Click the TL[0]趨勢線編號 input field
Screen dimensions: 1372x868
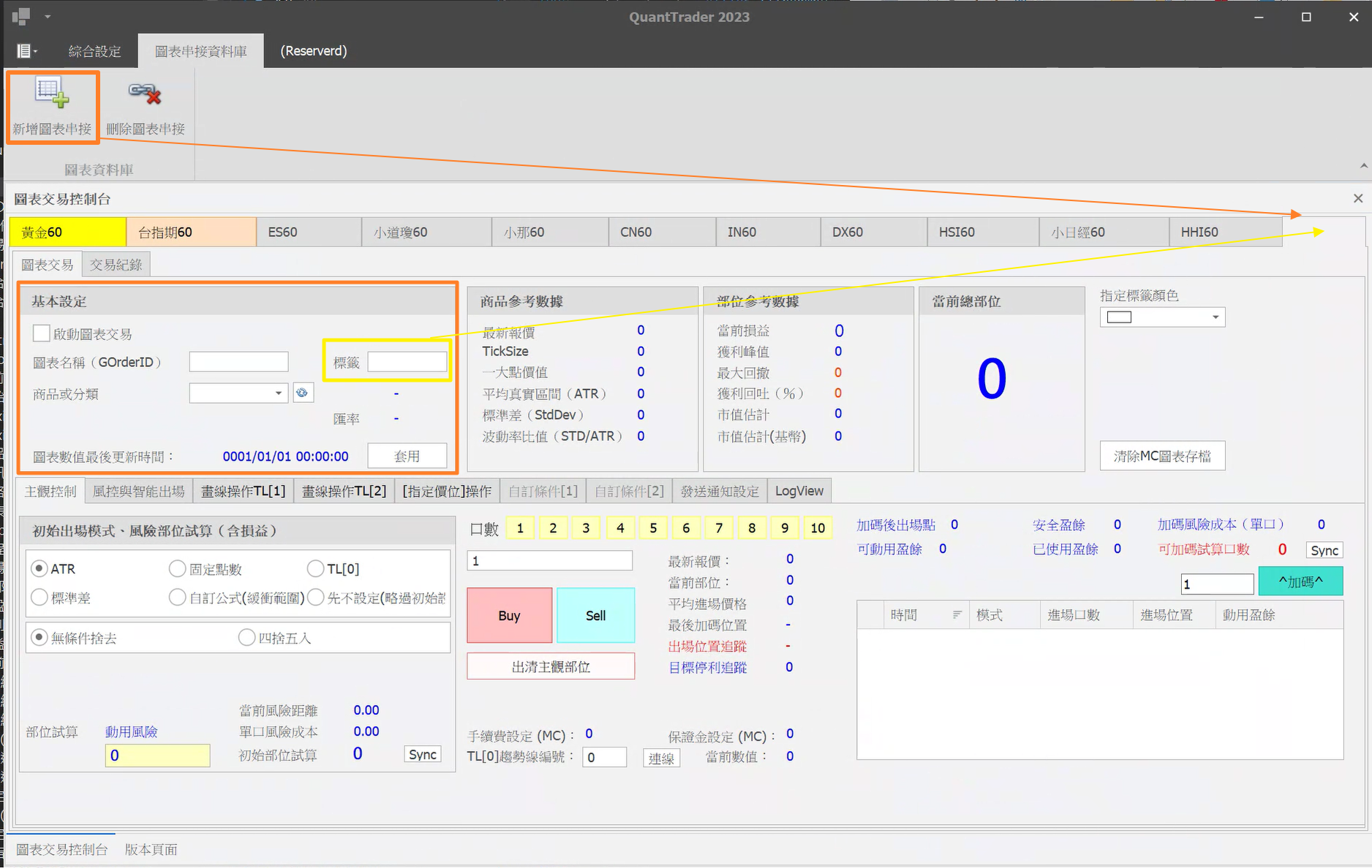click(x=605, y=758)
